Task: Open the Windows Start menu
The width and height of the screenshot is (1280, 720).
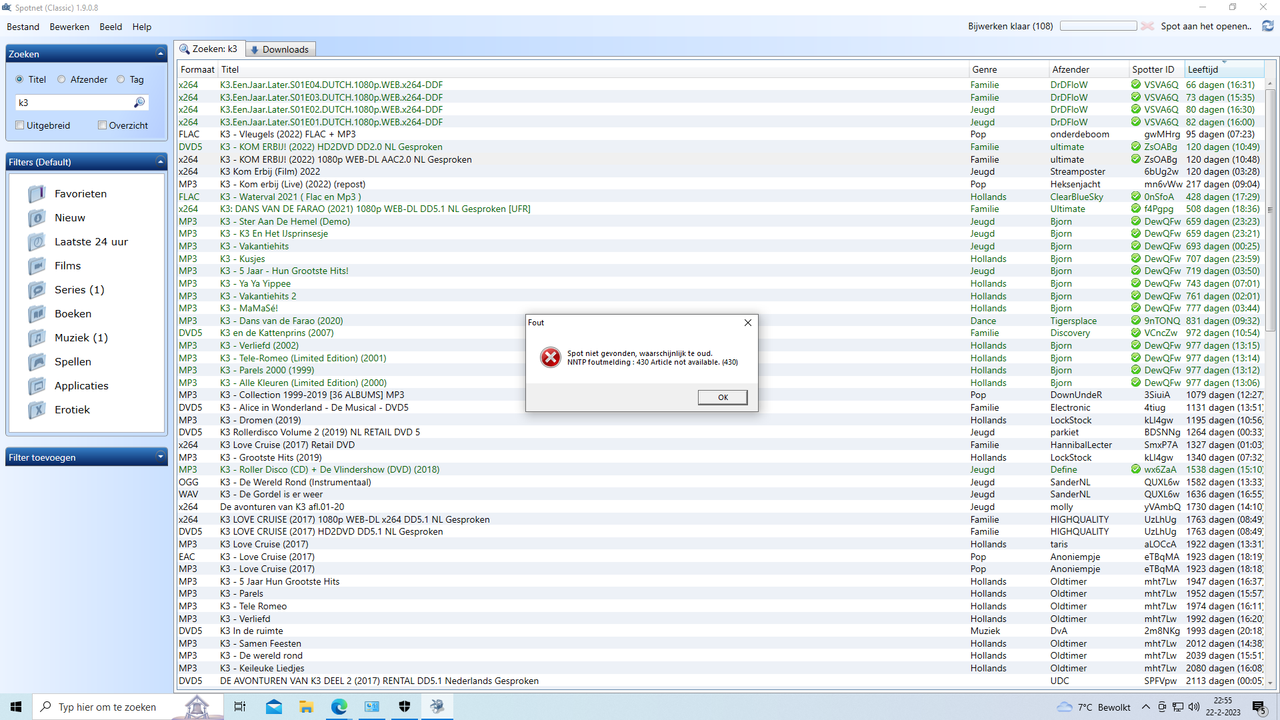Action: [x=17, y=707]
